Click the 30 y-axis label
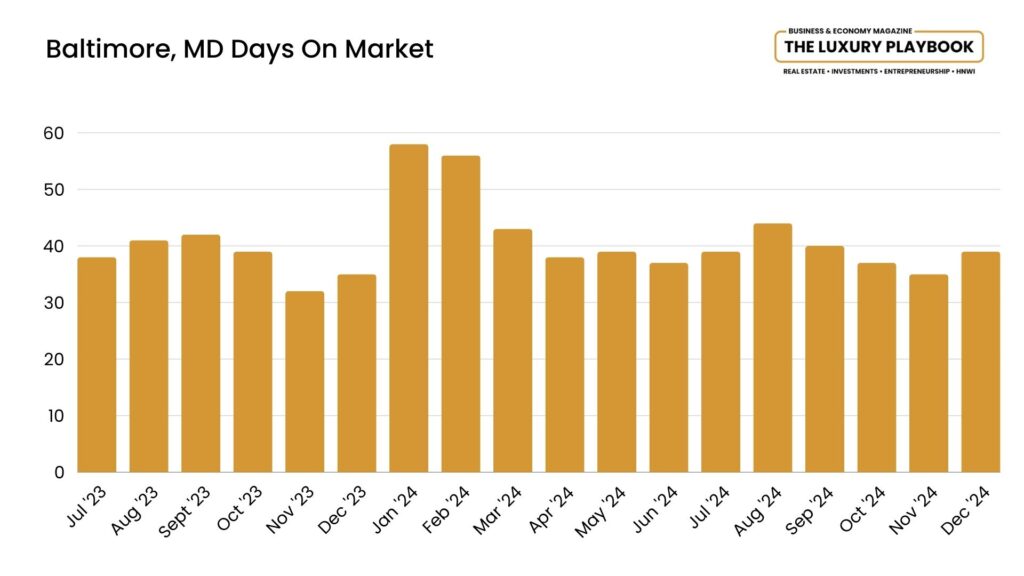This screenshot has height=576, width=1024. pyautogui.click(x=54, y=303)
